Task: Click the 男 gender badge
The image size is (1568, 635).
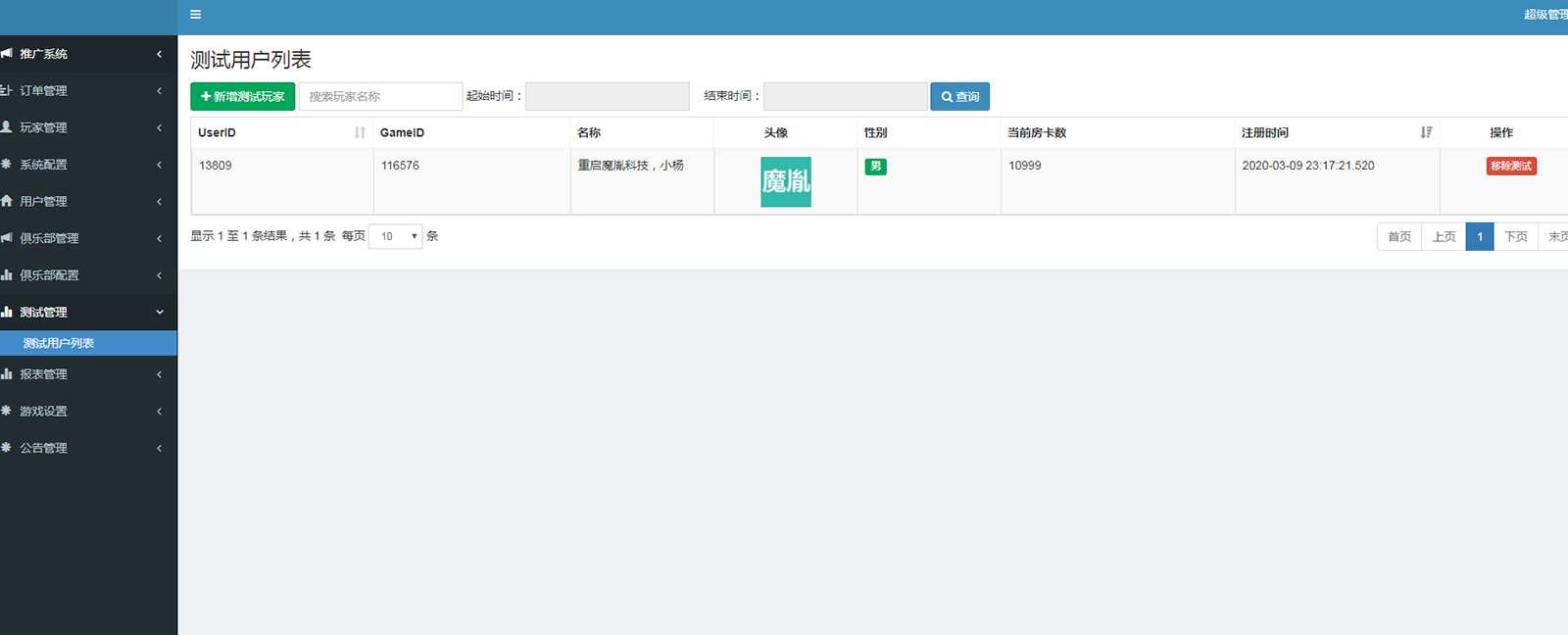Action: 875,167
